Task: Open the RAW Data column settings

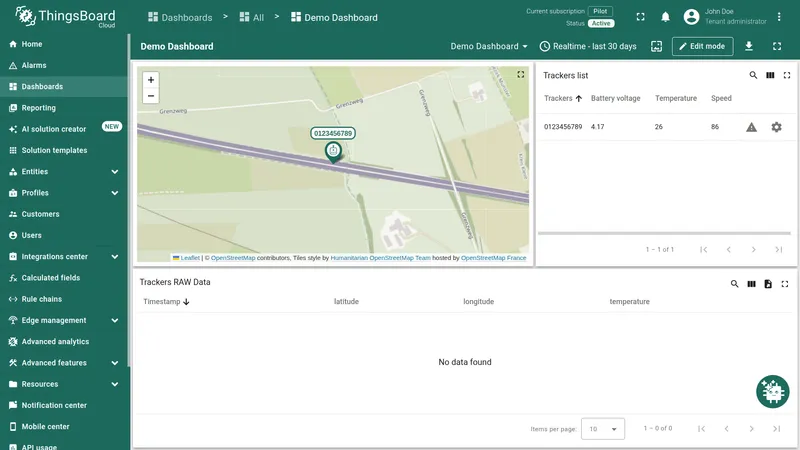Action: tap(751, 284)
